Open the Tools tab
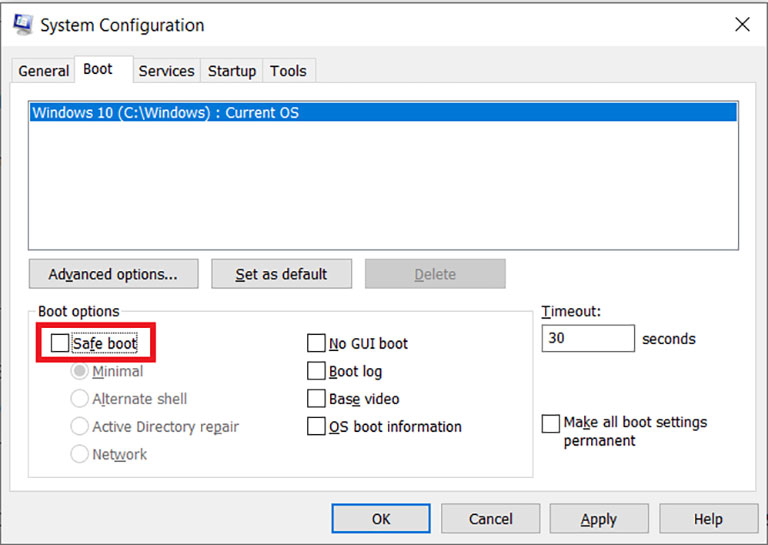Viewport: 768px width, 545px height. [x=288, y=71]
